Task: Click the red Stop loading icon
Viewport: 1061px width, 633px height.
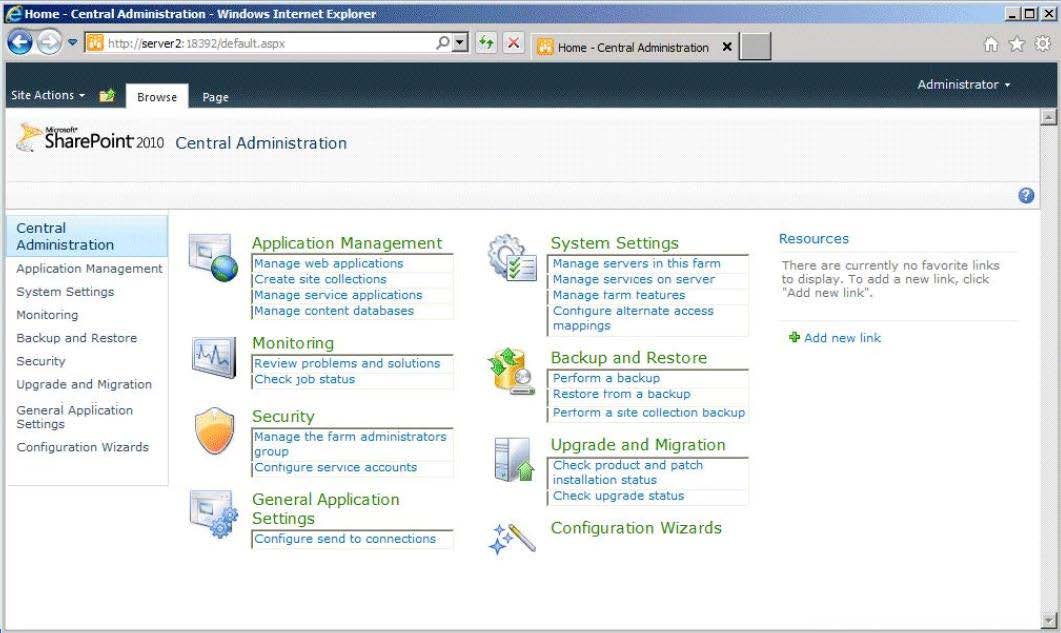Action: (514, 43)
